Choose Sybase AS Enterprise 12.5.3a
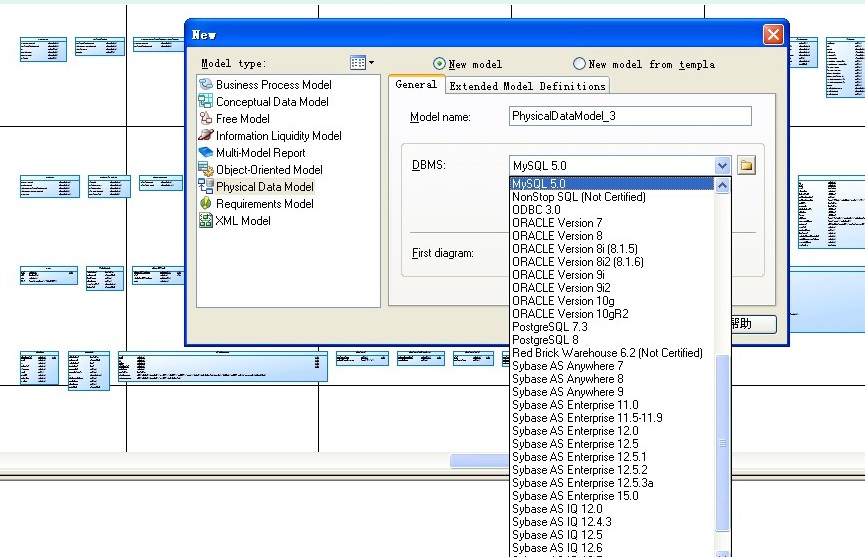The height and width of the screenshot is (558, 865). coord(612,482)
